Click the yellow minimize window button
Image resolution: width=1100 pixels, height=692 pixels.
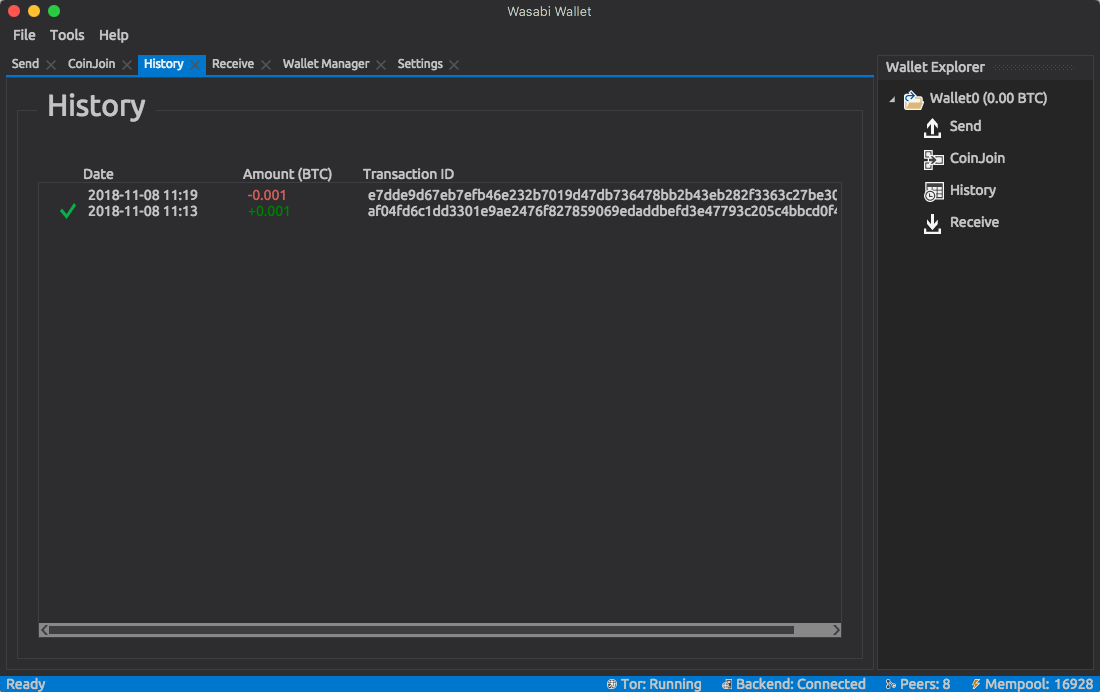tap(34, 11)
